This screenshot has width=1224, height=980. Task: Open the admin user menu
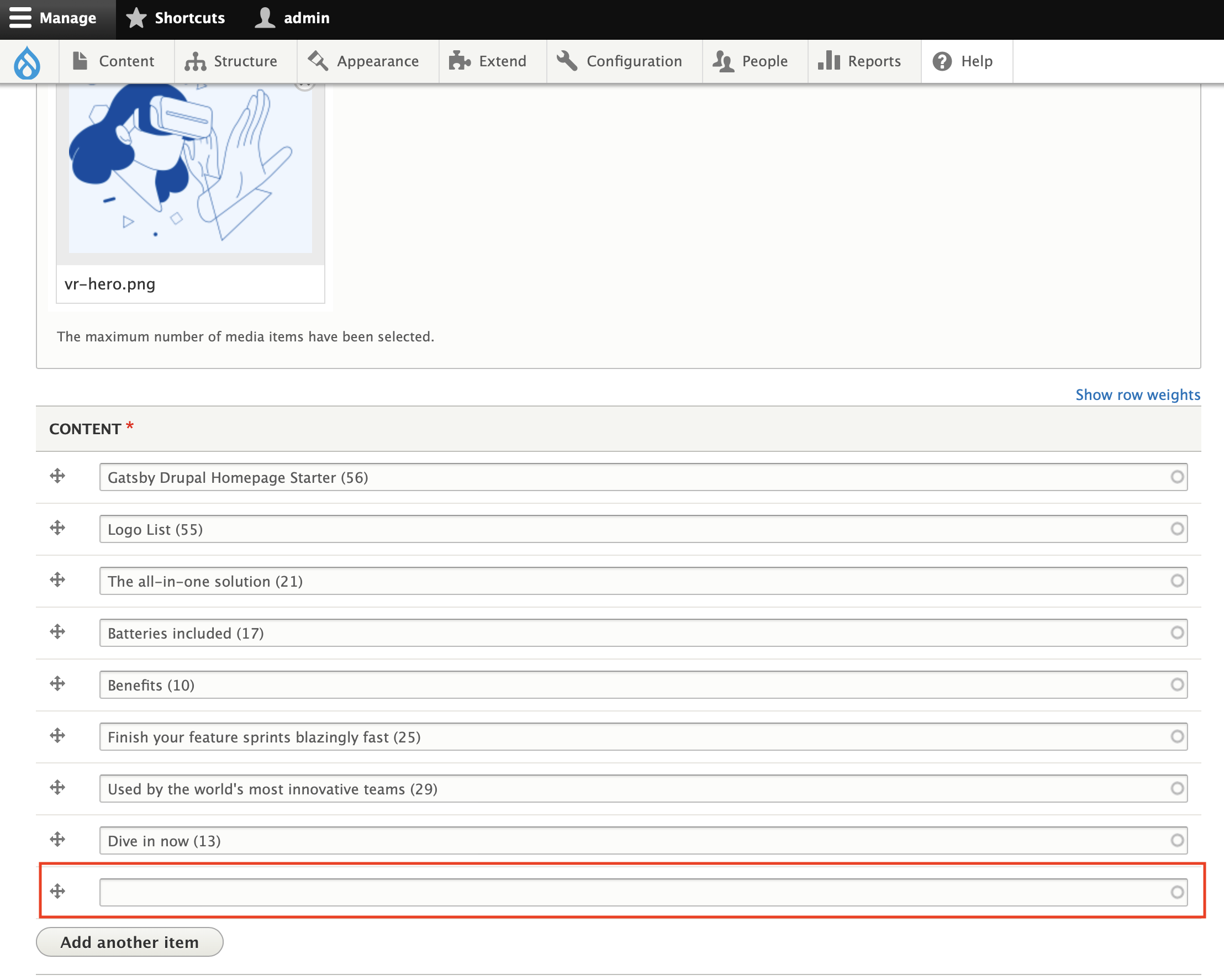[x=292, y=18]
